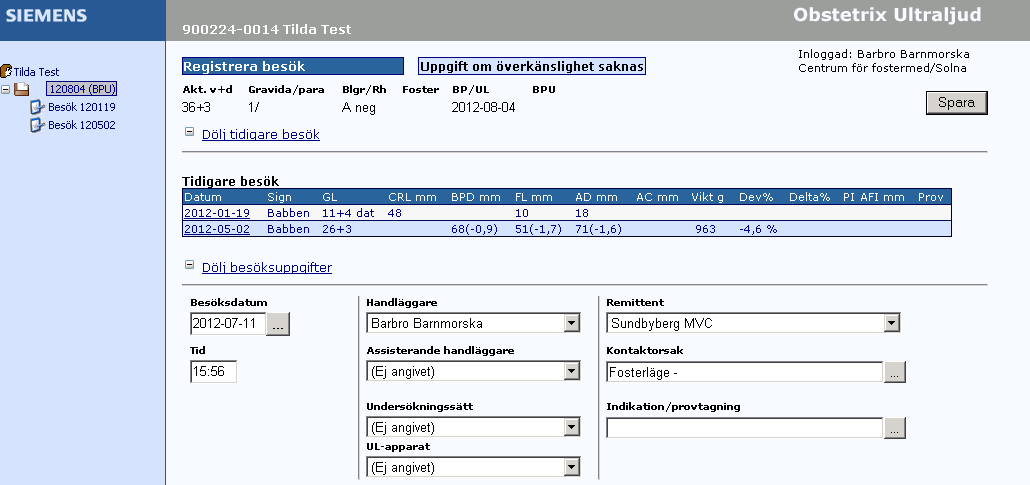
Task: Open the Indikation/provtagning browse button
Action: (895, 428)
